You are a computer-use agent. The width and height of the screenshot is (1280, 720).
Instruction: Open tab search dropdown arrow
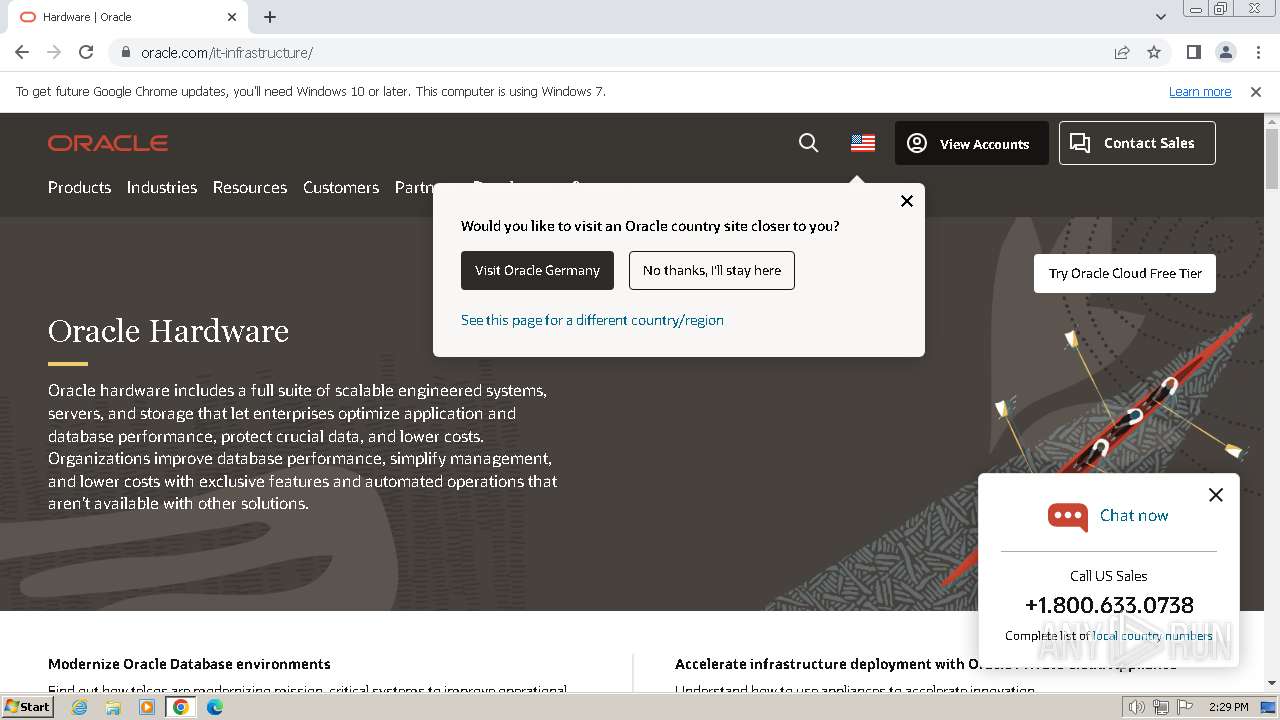click(x=1161, y=17)
